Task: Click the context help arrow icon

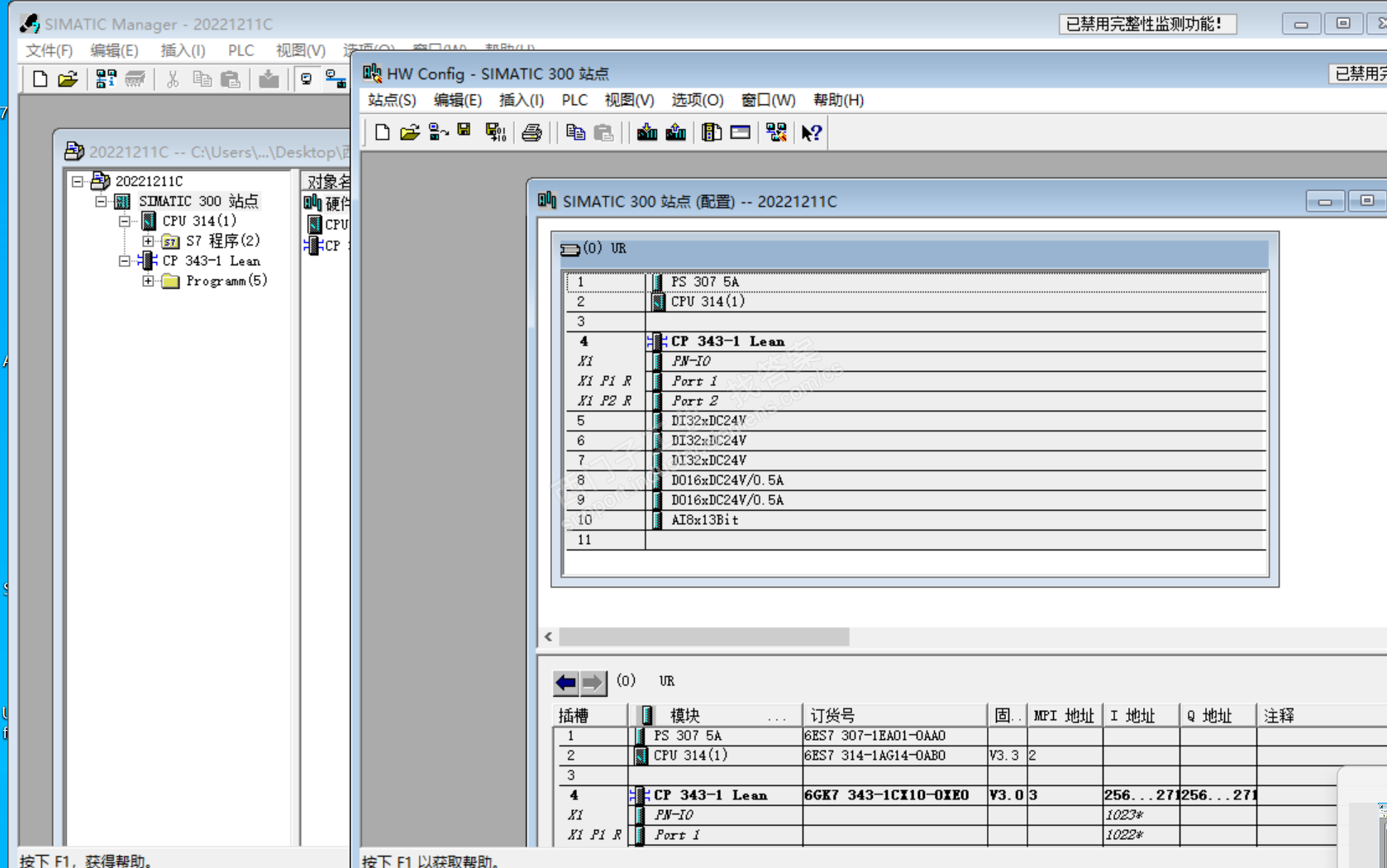Action: coord(811,132)
